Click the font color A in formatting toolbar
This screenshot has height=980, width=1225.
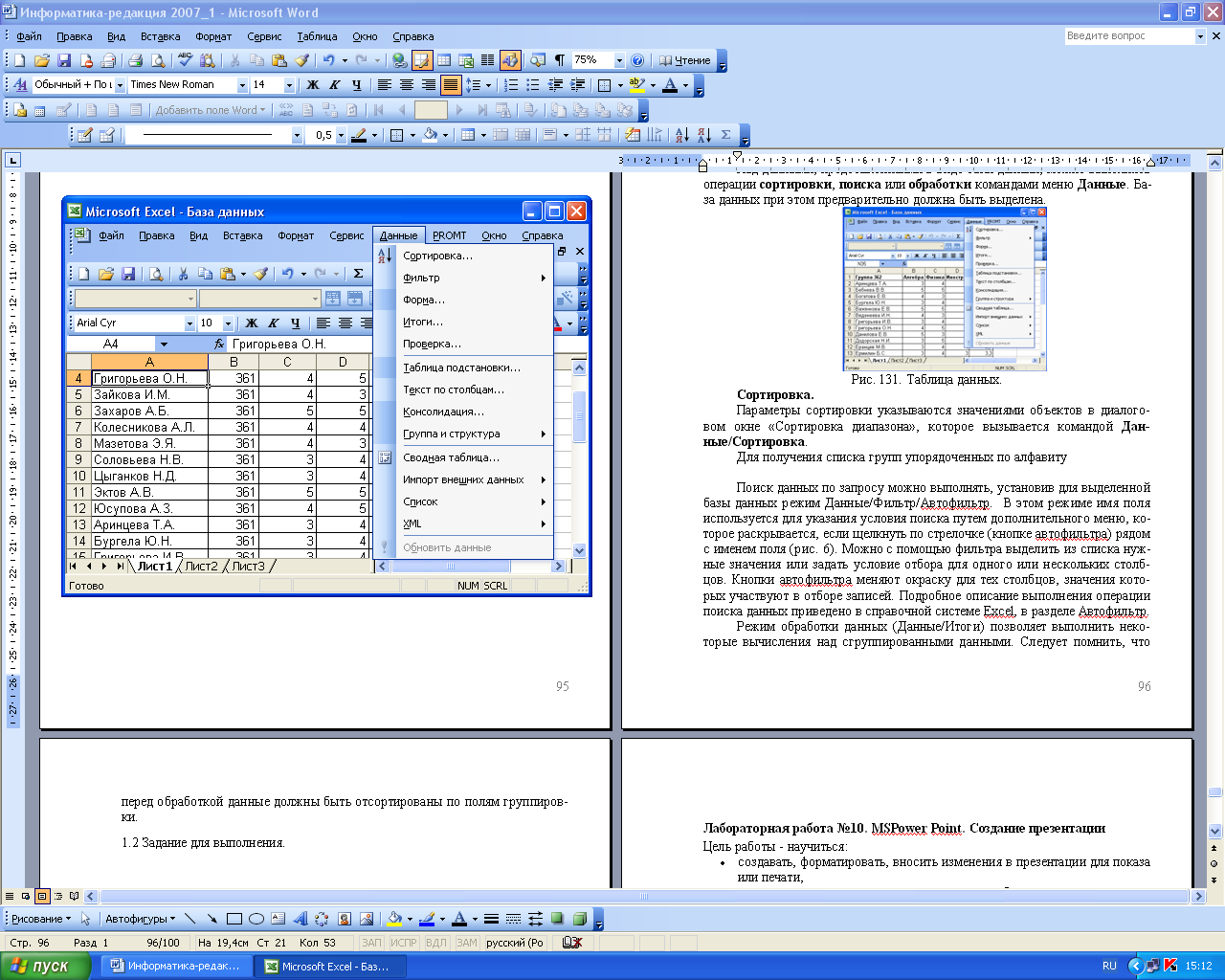point(670,85)
